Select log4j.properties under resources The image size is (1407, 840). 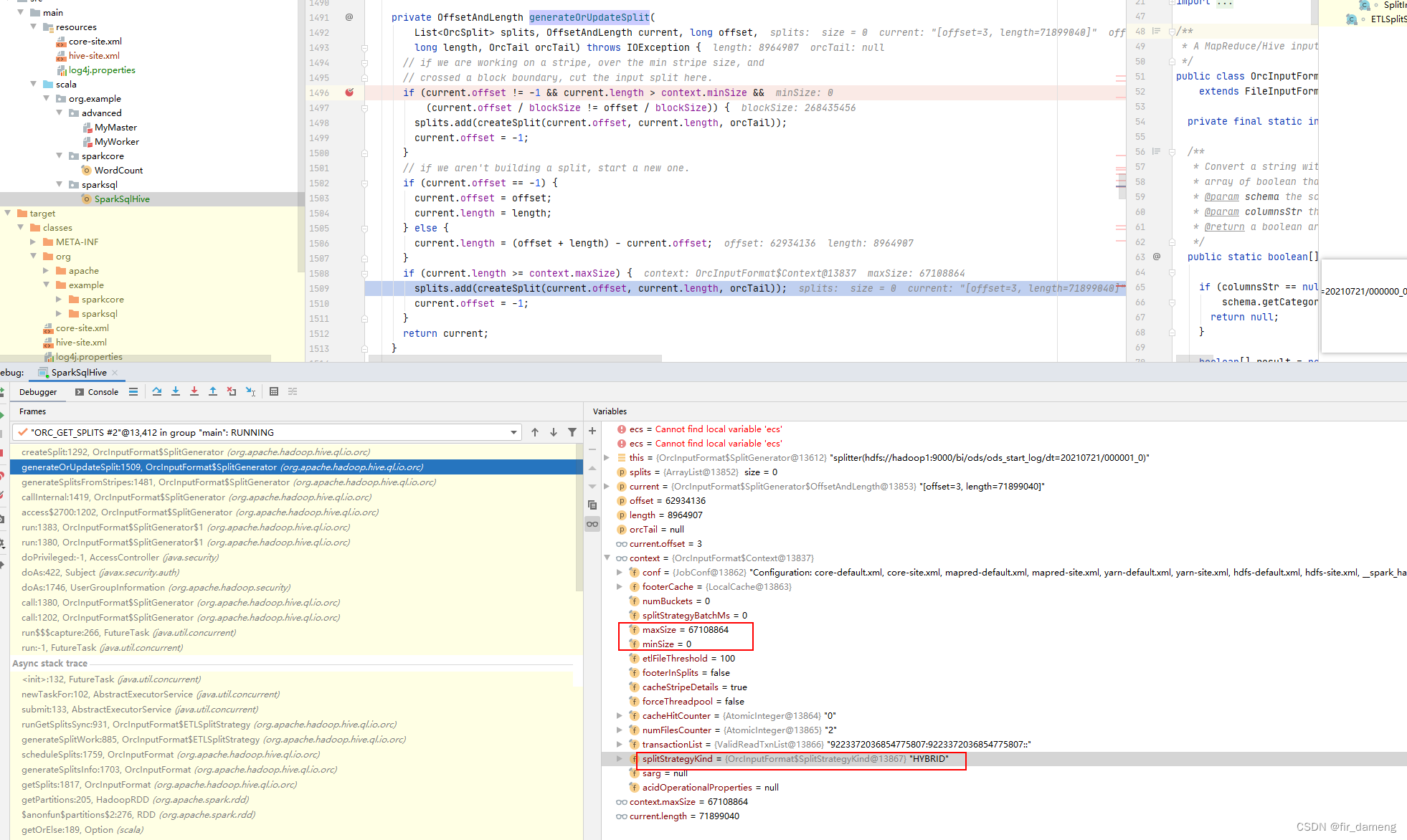click(x=102, y=70)
